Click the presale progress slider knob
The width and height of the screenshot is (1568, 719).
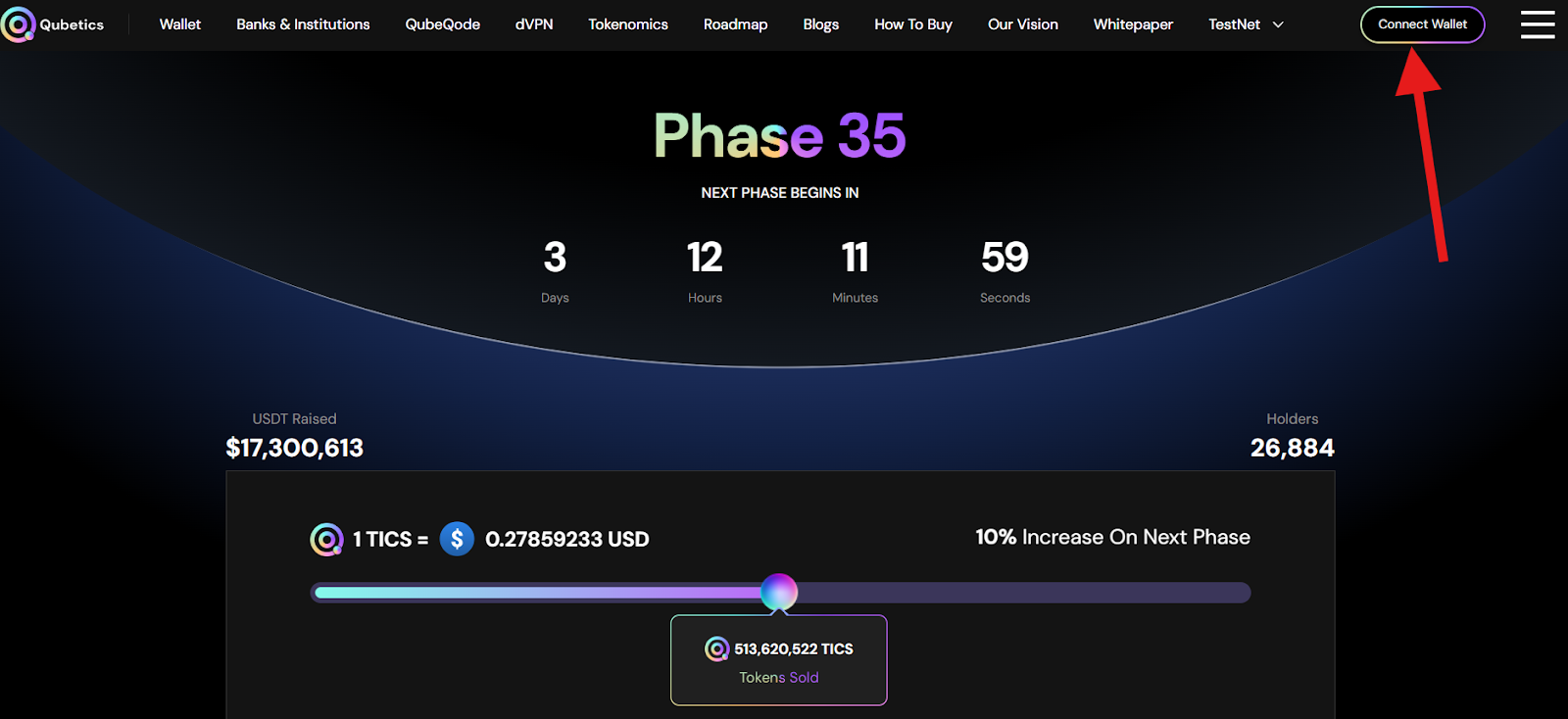tap(779, 593)
